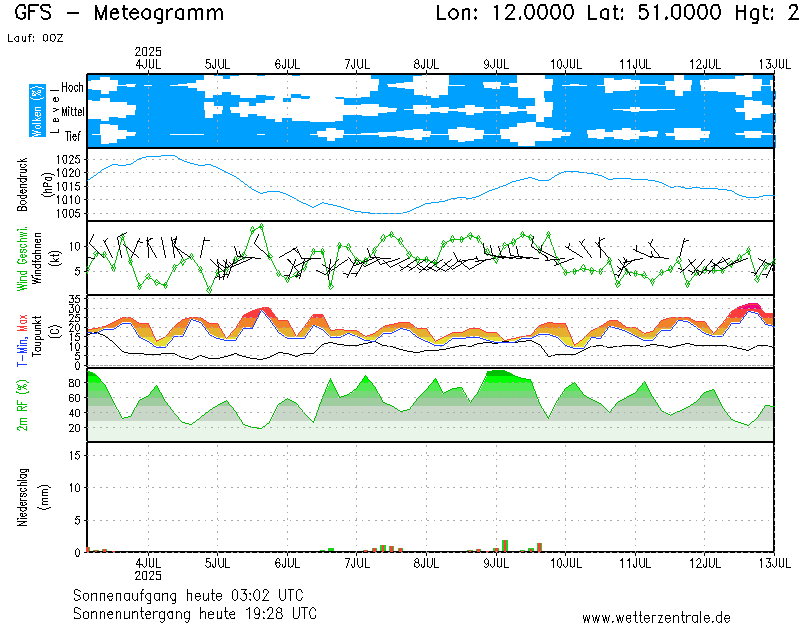This screenshot has width=800, height=625.
Task: Select the 15 precipitation tick value
Action: [x=74, y=455]
